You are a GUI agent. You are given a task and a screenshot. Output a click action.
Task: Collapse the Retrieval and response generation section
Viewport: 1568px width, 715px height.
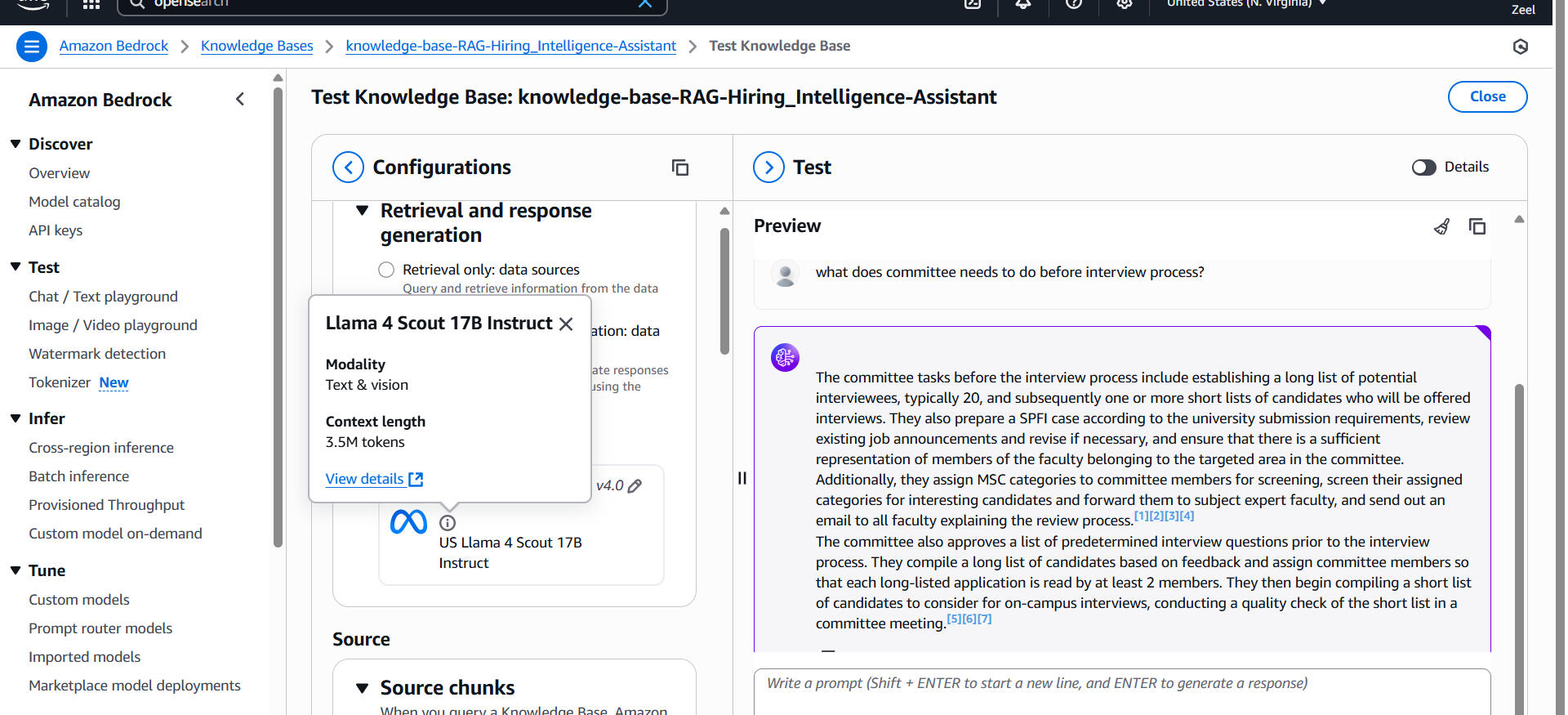pyautogui.click(x=363, y=211)
